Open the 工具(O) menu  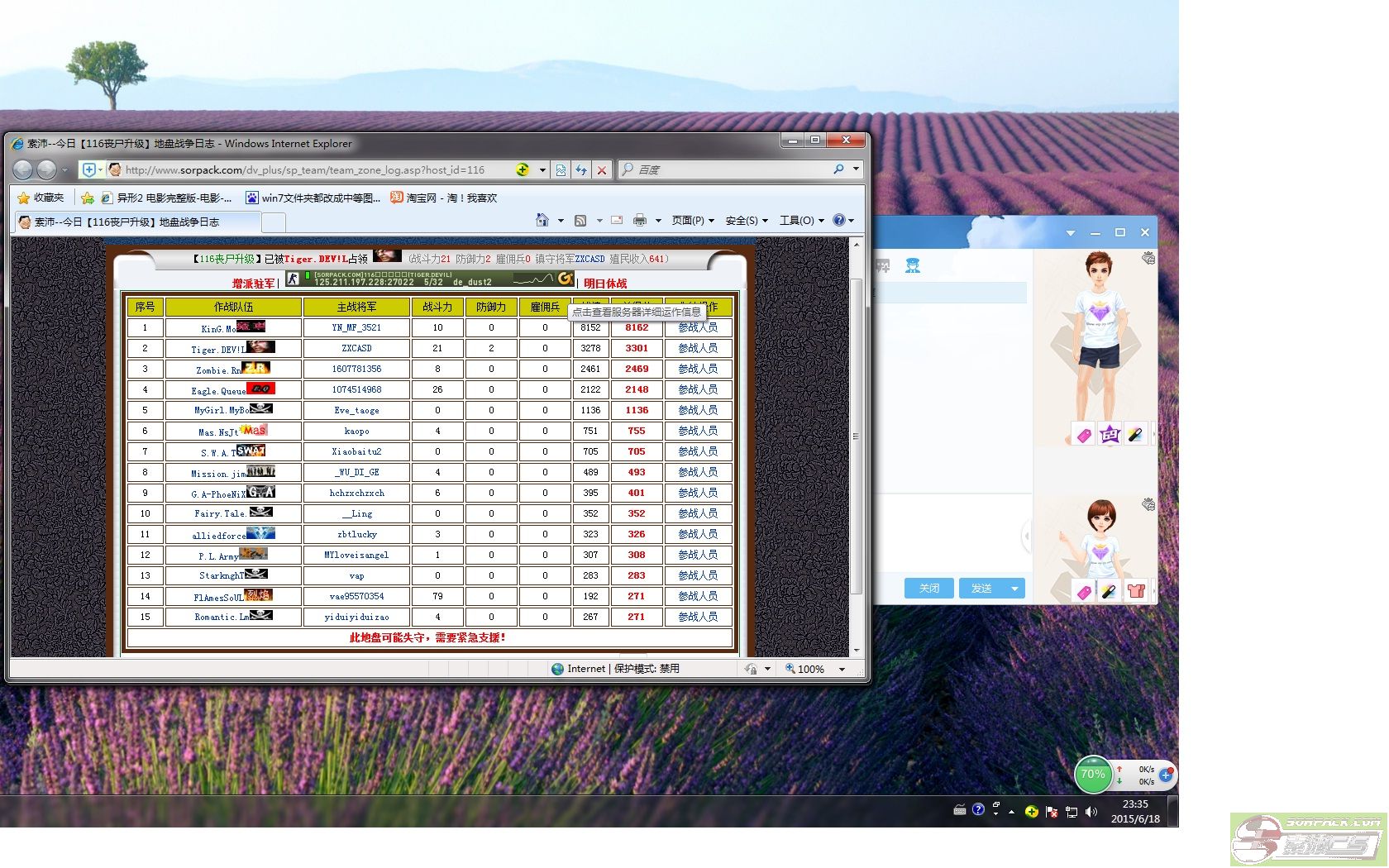click(801, 220)
